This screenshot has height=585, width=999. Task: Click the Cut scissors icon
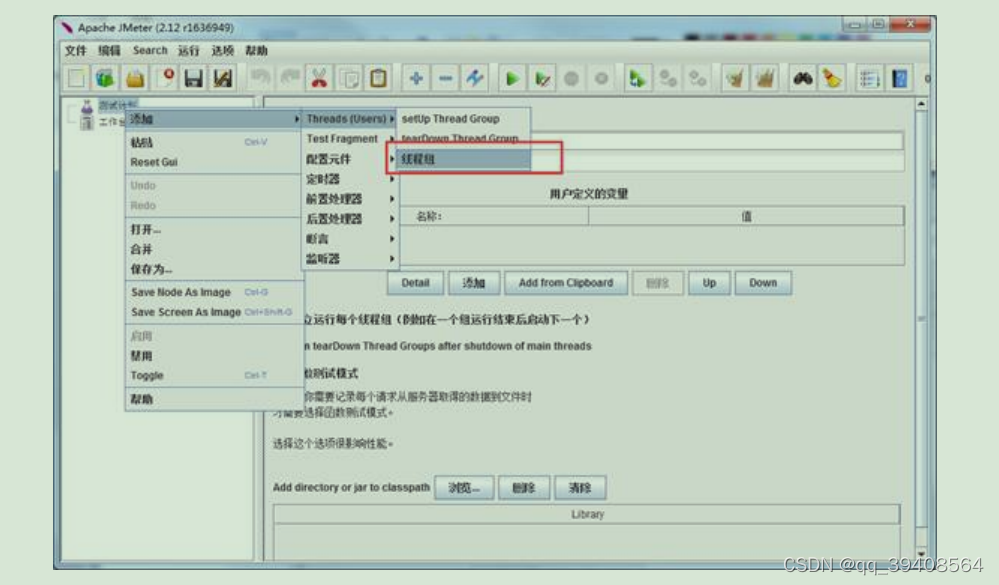point(319,78)
